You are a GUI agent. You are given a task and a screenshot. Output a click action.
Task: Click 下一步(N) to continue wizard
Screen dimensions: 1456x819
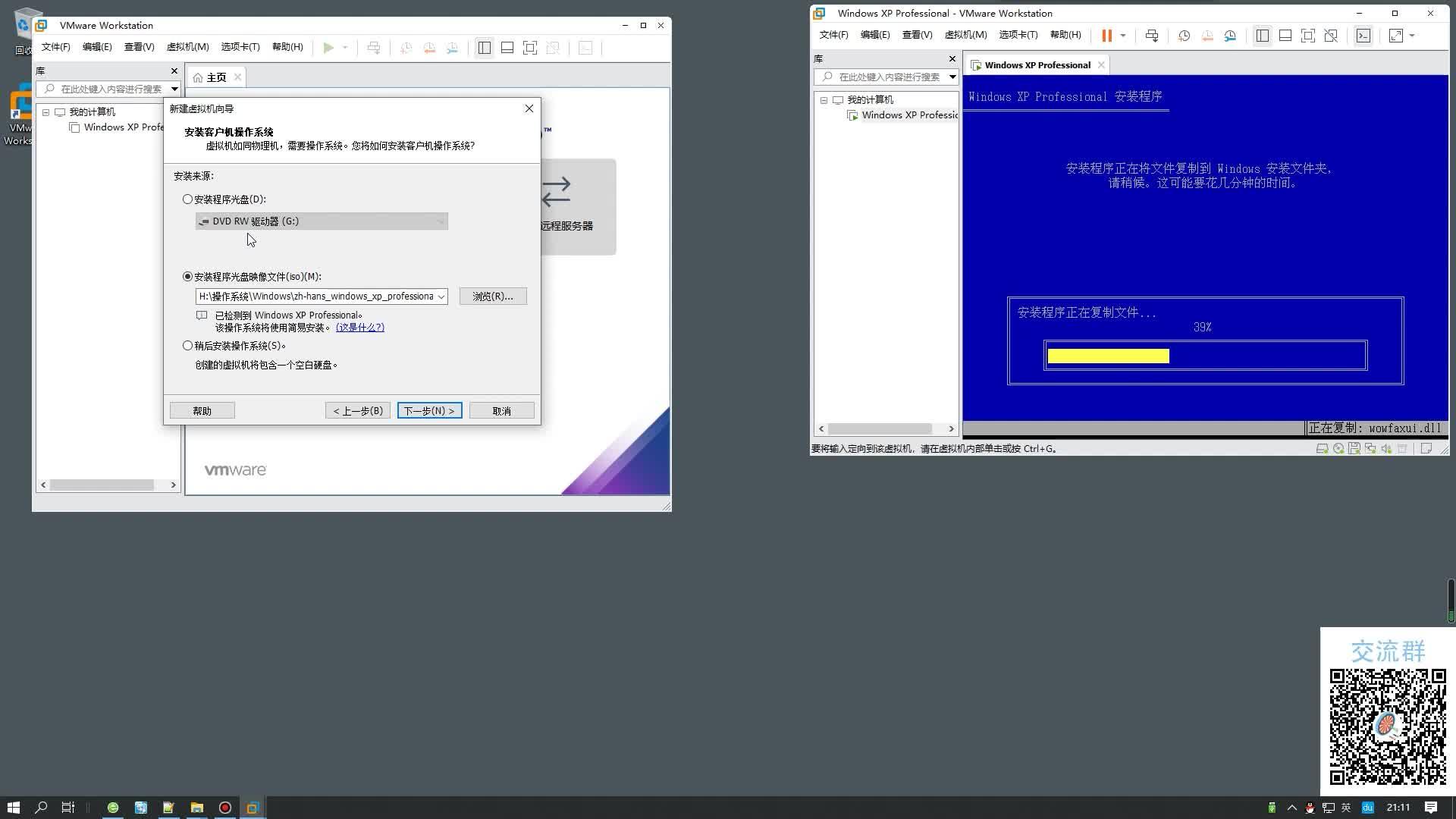(x=429, y=411)
